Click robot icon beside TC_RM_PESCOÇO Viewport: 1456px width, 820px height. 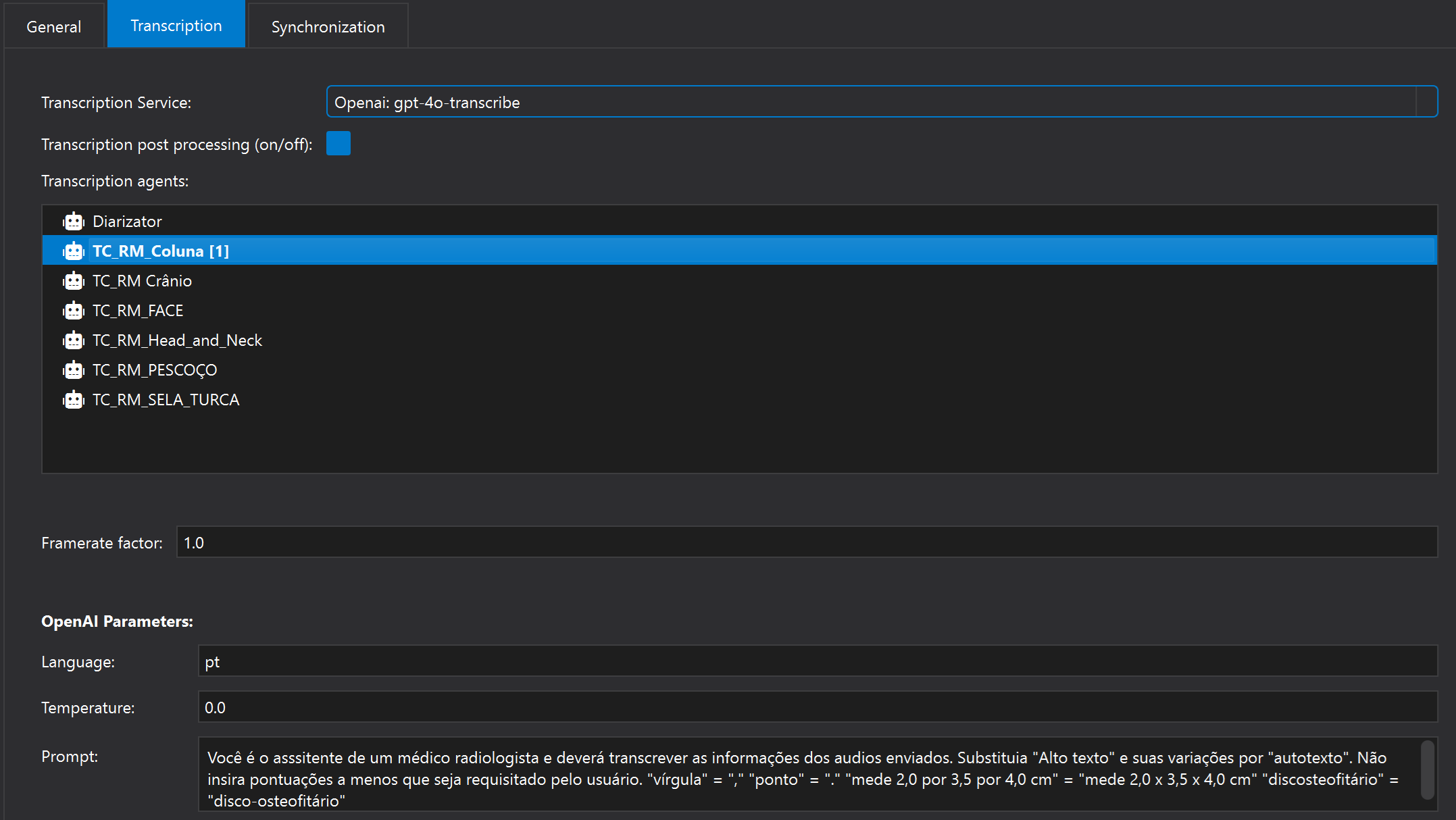click(73, 370)
